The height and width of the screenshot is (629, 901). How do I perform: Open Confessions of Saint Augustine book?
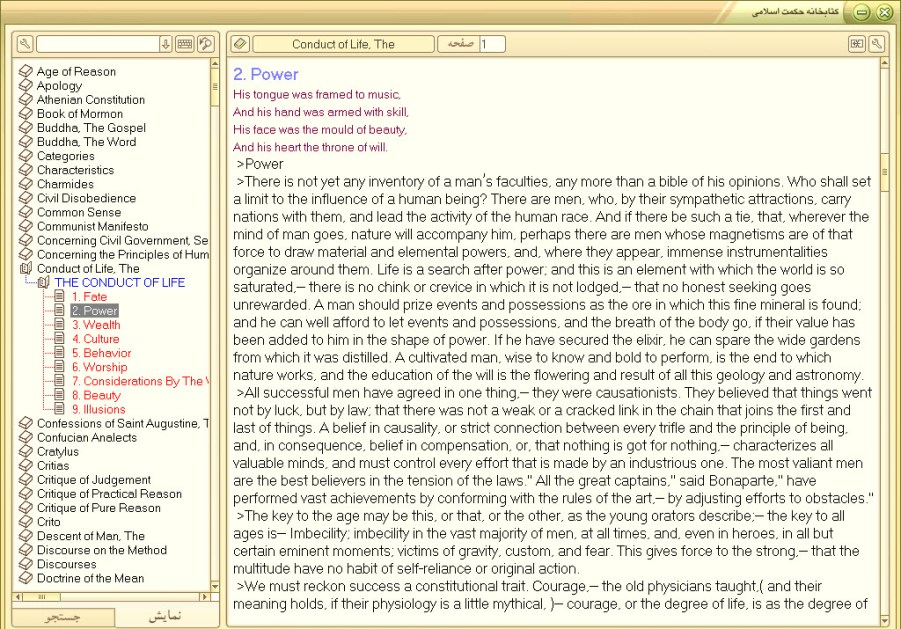click(122, 423)
